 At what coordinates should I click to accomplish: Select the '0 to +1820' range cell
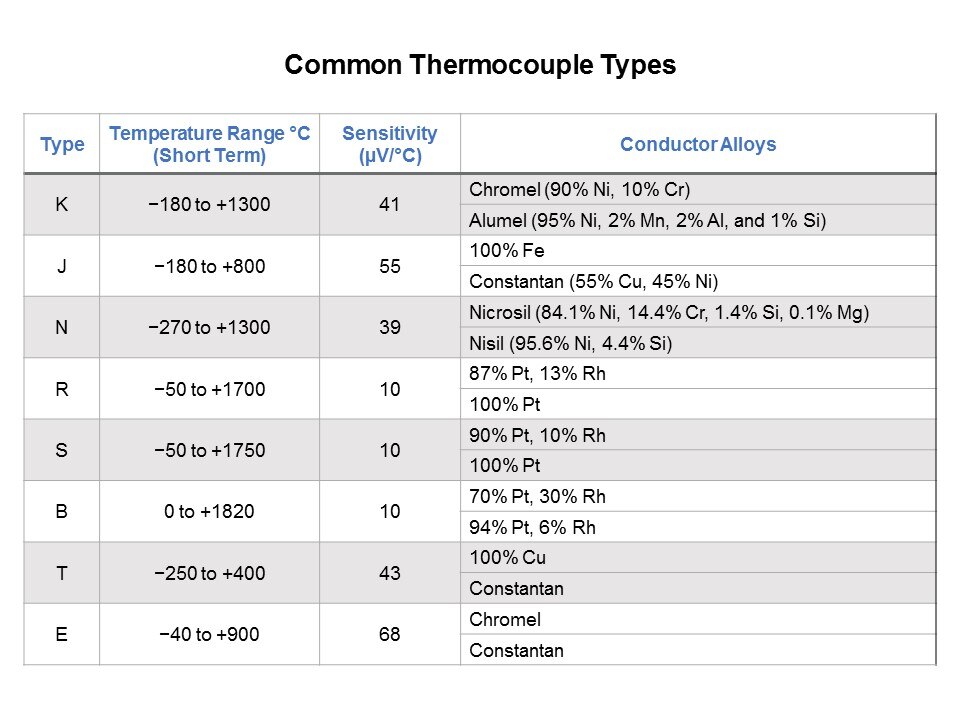click(x=210, y=512)
